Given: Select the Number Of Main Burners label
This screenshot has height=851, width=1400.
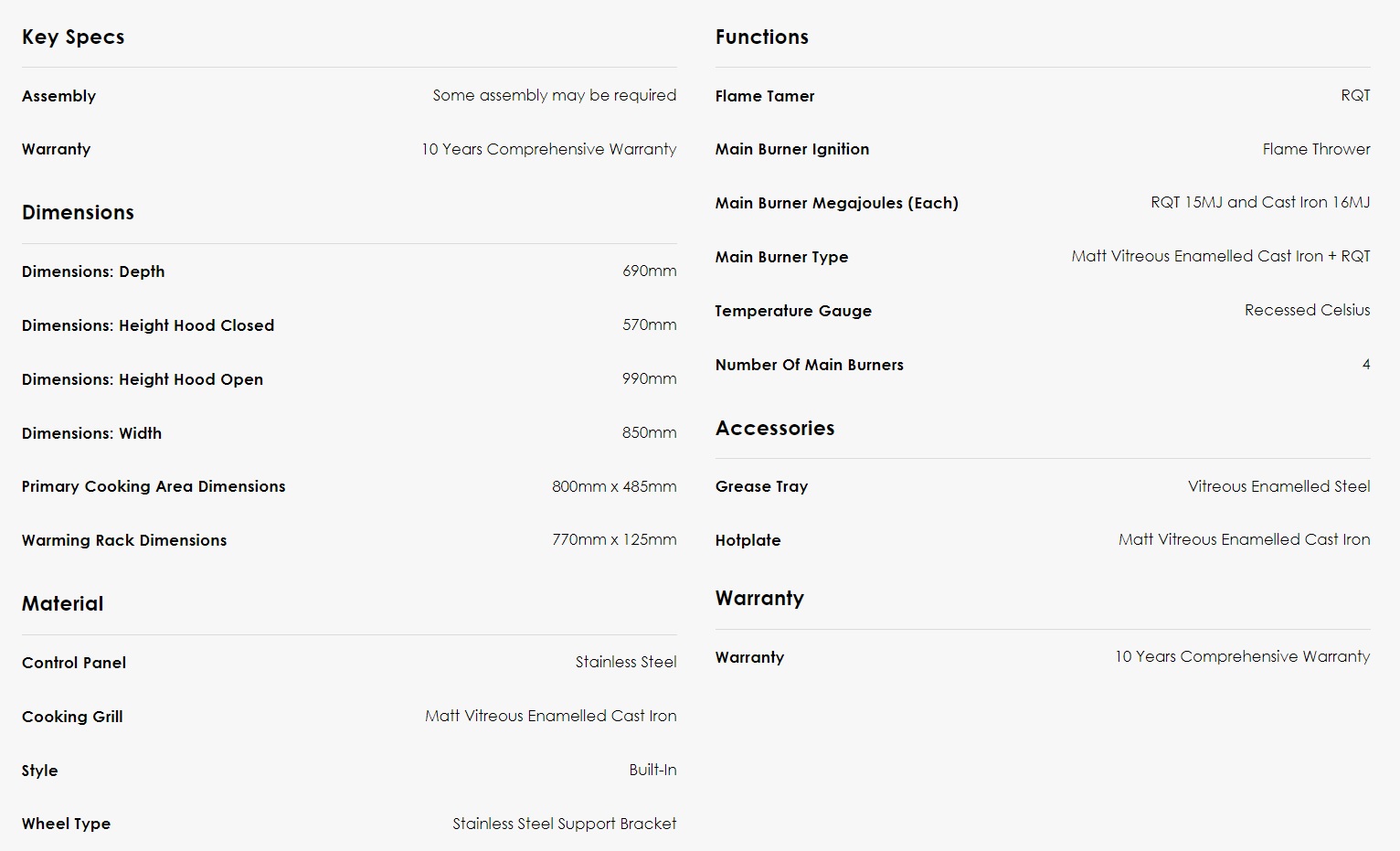Looking at the screenshot, I should 810,365.
